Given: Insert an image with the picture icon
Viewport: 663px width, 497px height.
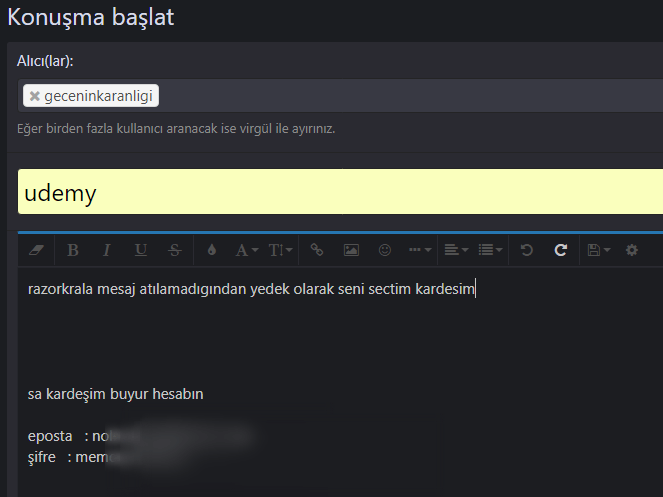Looking at the screenshot, I should 351,250.
